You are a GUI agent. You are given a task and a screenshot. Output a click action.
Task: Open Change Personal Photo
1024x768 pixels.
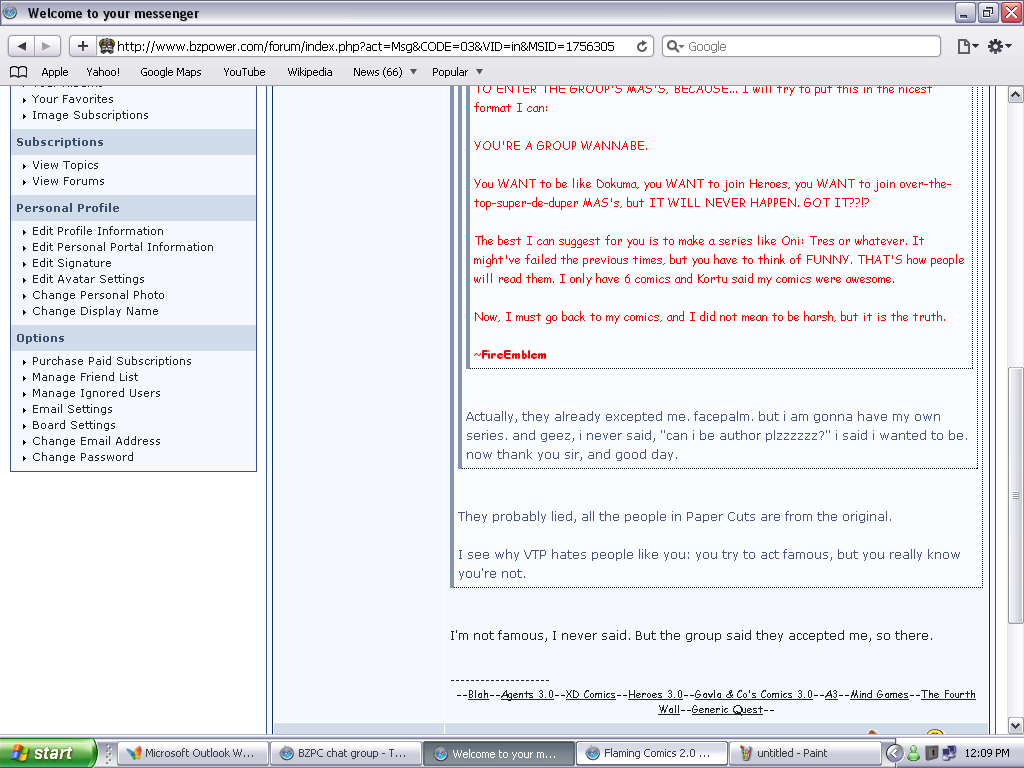tap(98, 295)
